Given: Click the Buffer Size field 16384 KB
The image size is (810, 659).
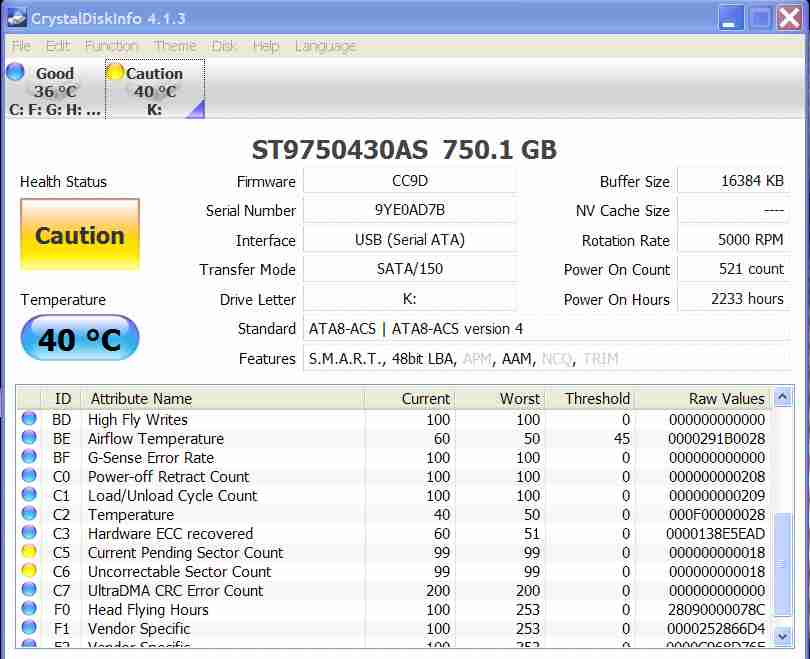Looking at the screenshot, I should click(x=734, y=181).
